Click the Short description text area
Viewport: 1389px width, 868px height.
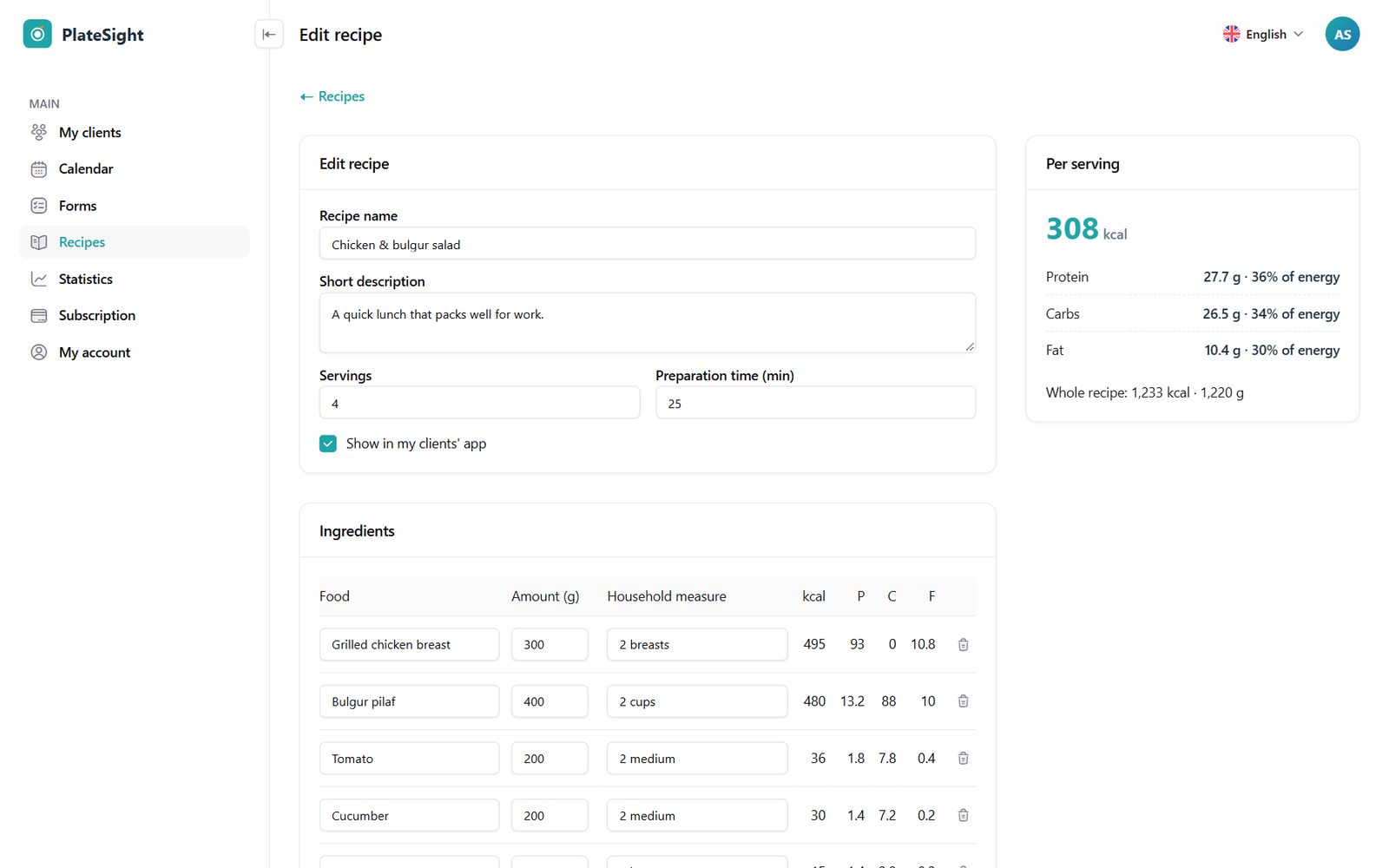coord(647,322)
